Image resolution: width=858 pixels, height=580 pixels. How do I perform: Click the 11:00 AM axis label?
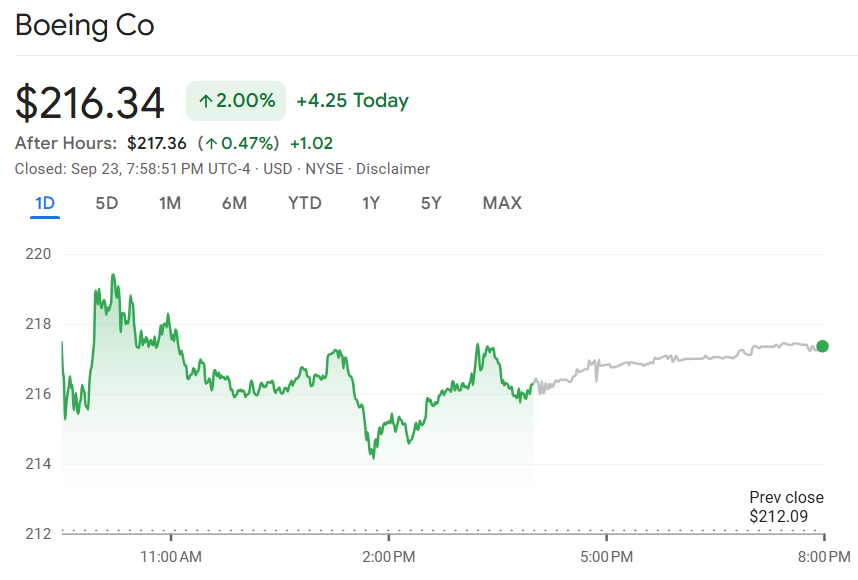(x=171, y=555)
